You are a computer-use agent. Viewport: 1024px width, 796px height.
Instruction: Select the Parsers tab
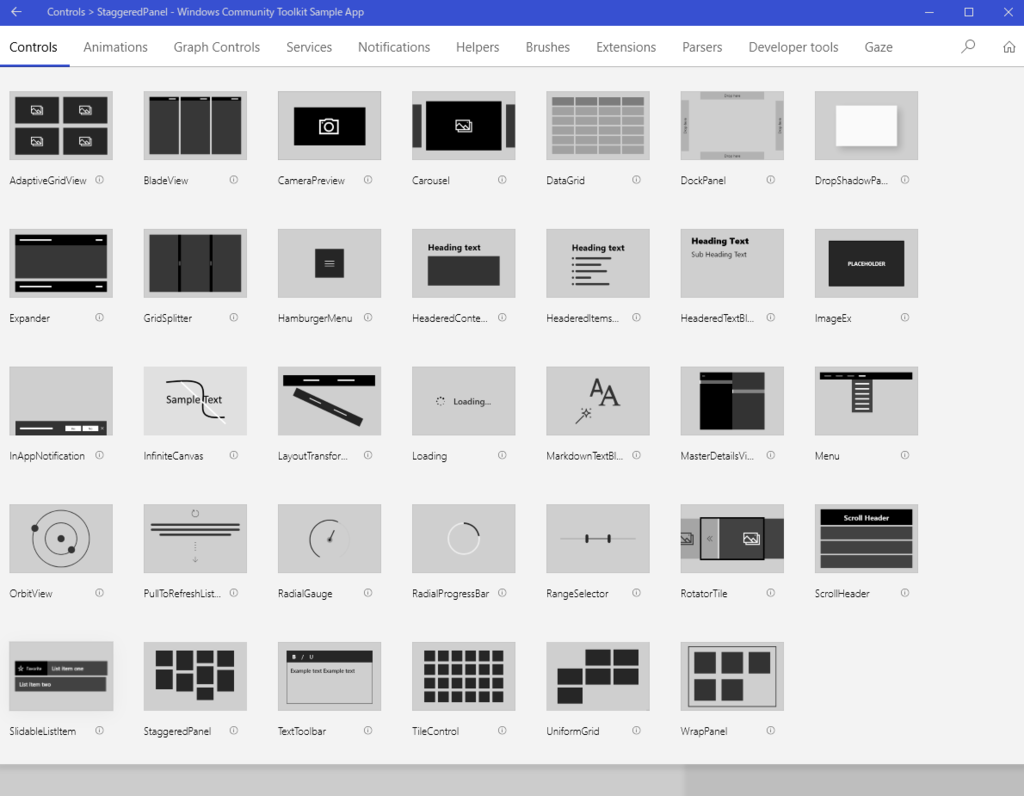pos(702,47)
